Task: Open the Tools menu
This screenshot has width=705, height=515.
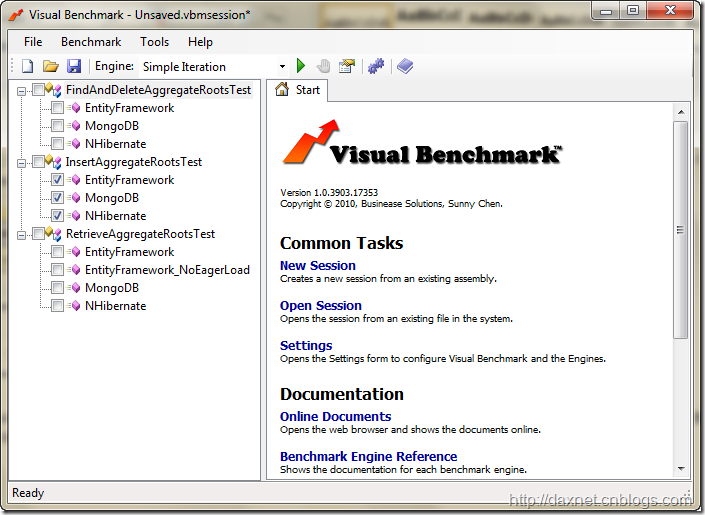Action: [154, 42]
